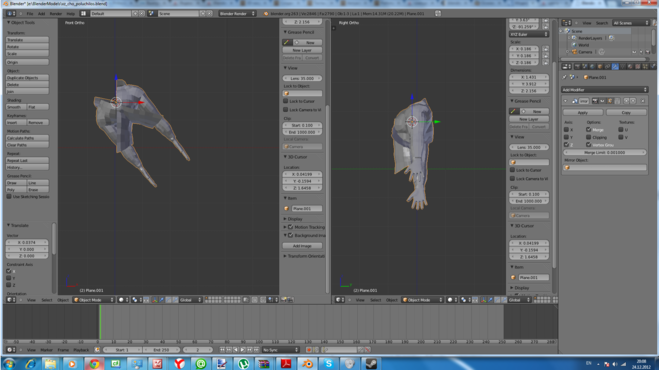
Task: Select World in the outliner
Action: (x=584, y=45)
